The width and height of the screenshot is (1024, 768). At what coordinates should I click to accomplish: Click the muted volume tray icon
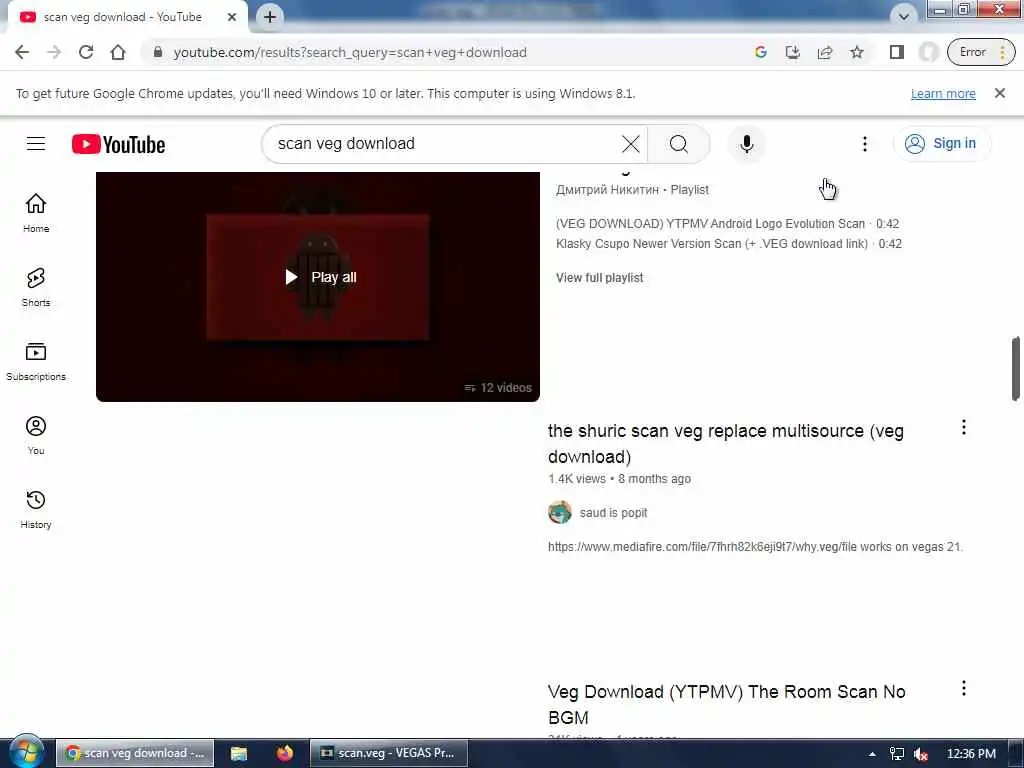click(921, 754)
